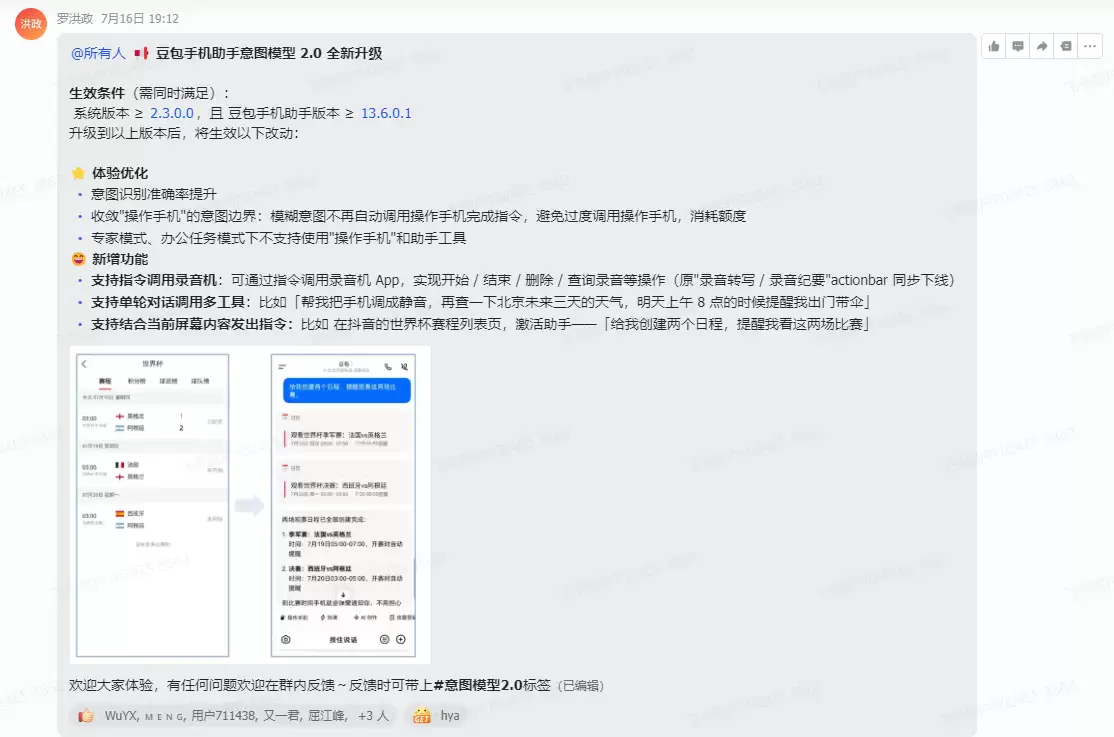Expand the +3 人 reaction list
The height and width of the screenshot is (737, 1114).
pyautogui.click(x=373, y=716)
